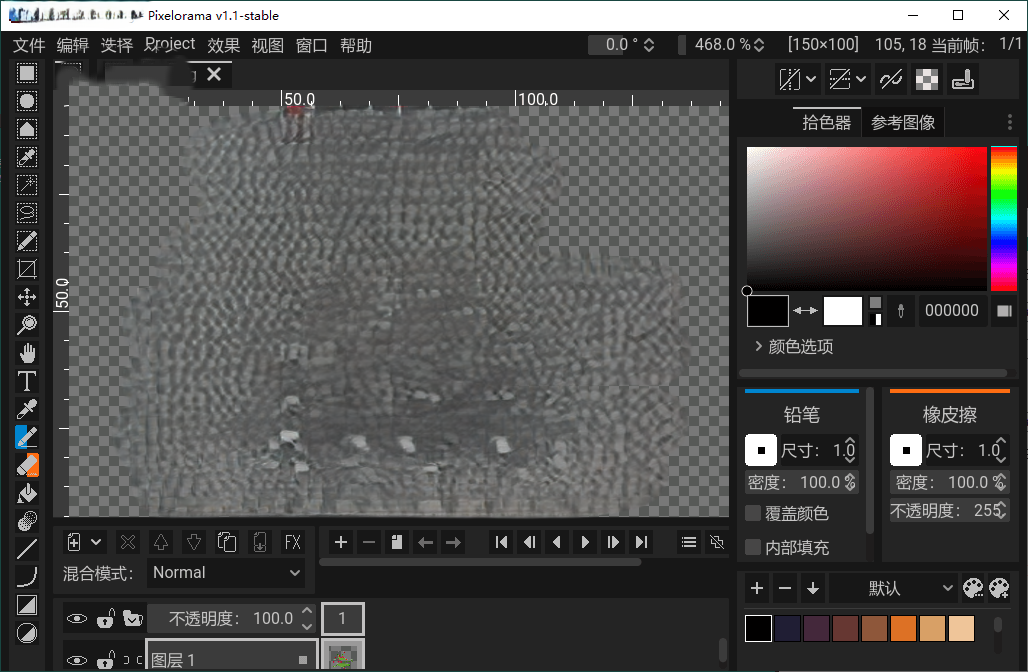This screenshot has height=672, width=1028.
Task: Select the Color Picker eyedropper tool
Action: (x=27, y=409)
